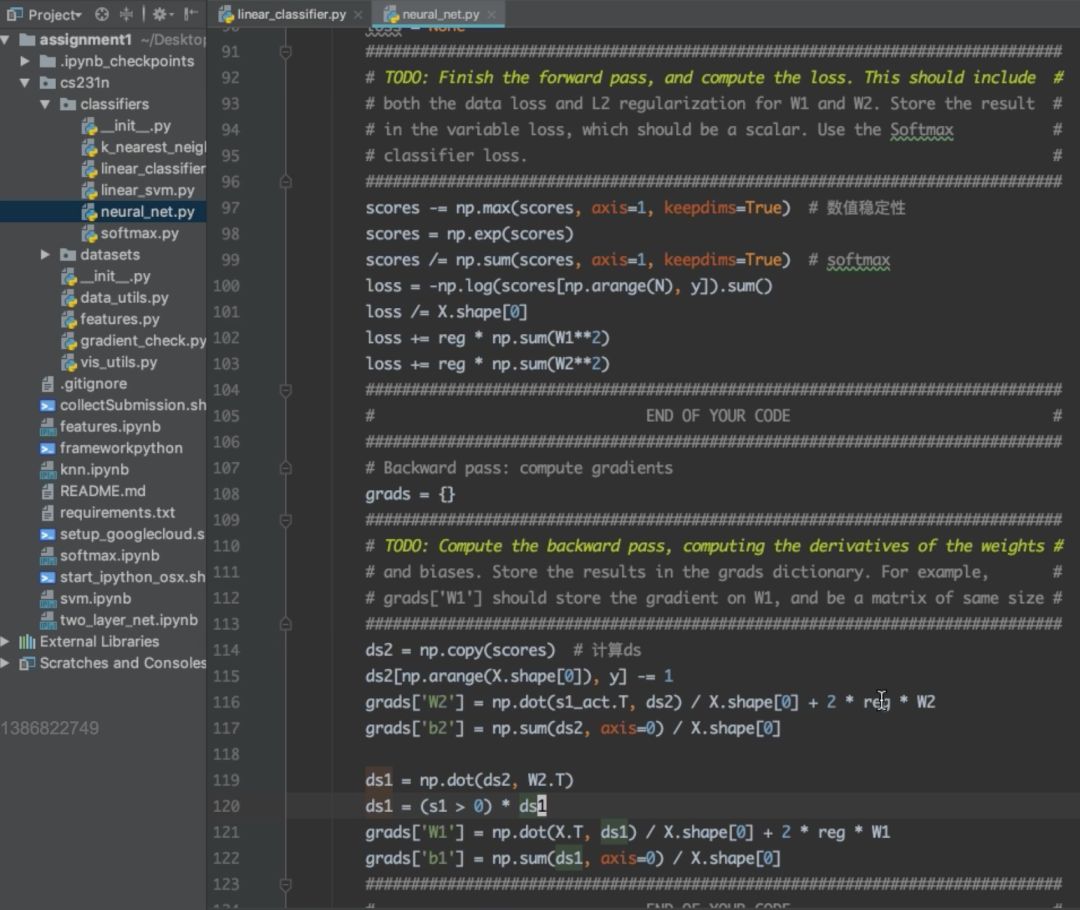
Task: Open two_layer_net.ipynb notebook
Action: click(128, 620)
